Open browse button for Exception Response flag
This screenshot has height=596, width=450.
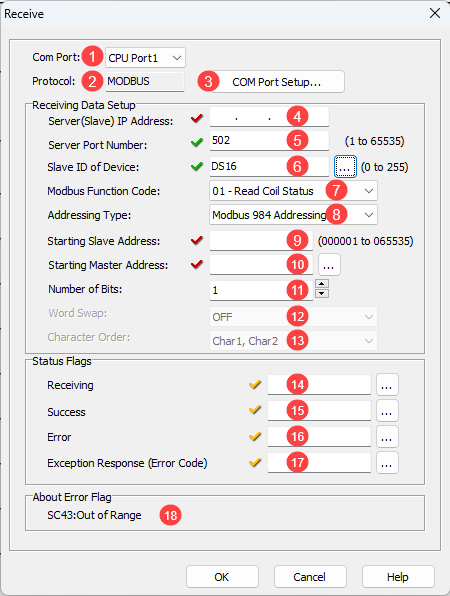point(387,463)
